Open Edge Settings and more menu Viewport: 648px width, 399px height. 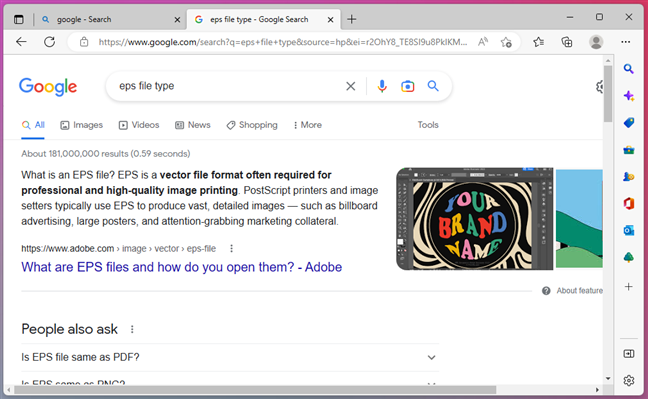[625, 42]
